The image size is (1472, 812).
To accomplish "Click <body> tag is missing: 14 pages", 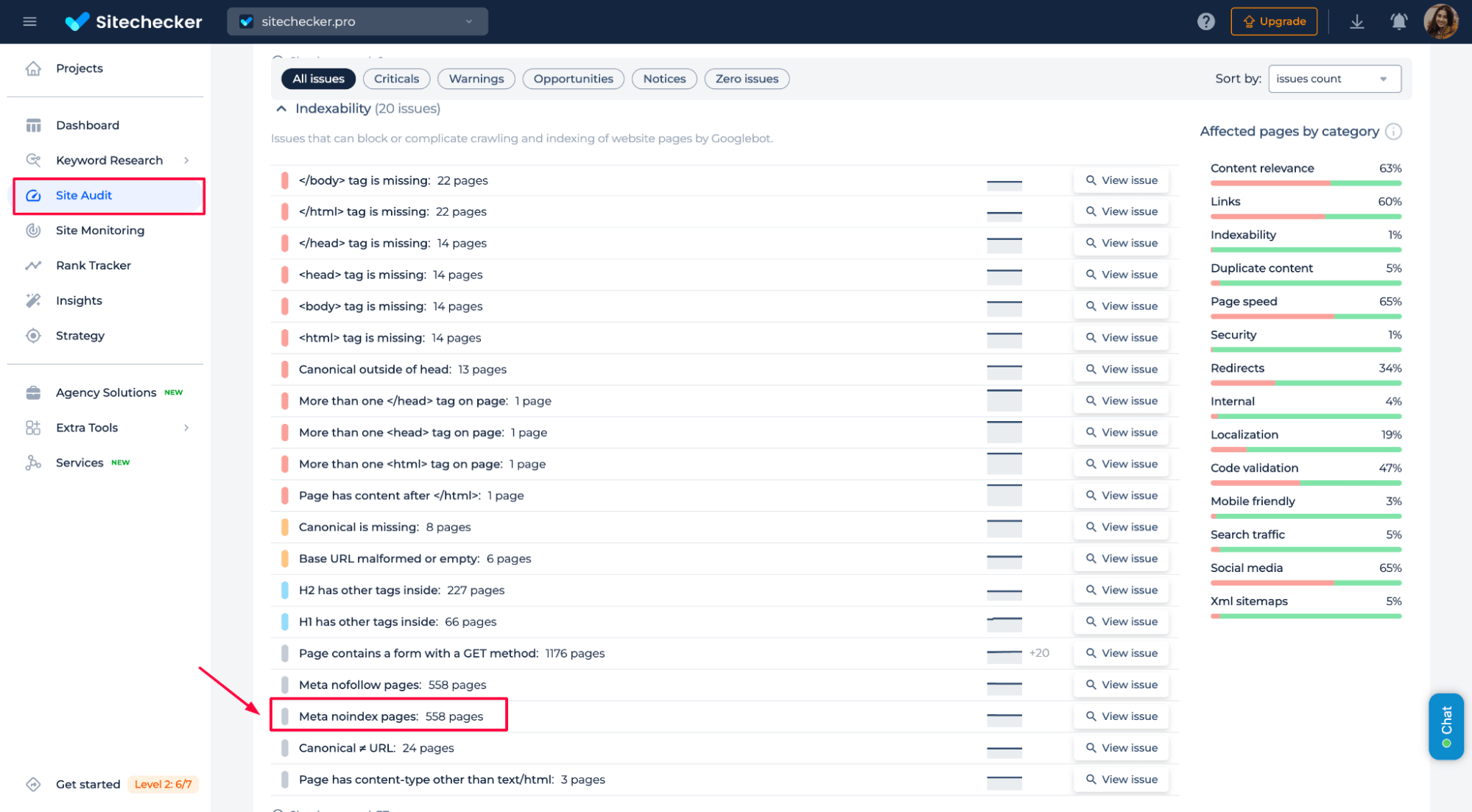I will pos(390,306).
